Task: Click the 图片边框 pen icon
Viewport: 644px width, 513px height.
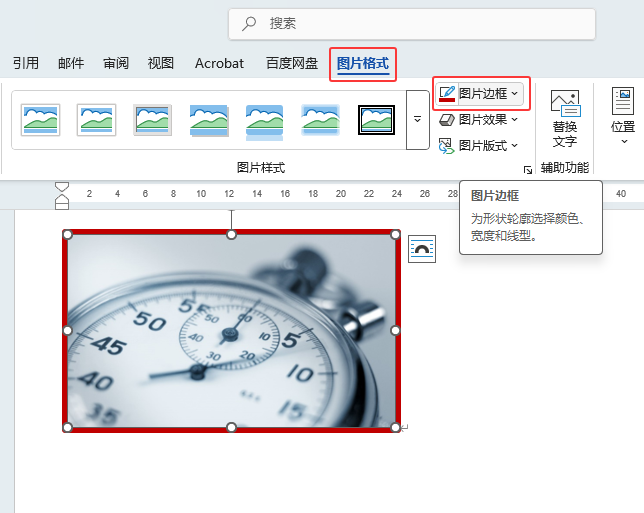Action: click(447, 94)
